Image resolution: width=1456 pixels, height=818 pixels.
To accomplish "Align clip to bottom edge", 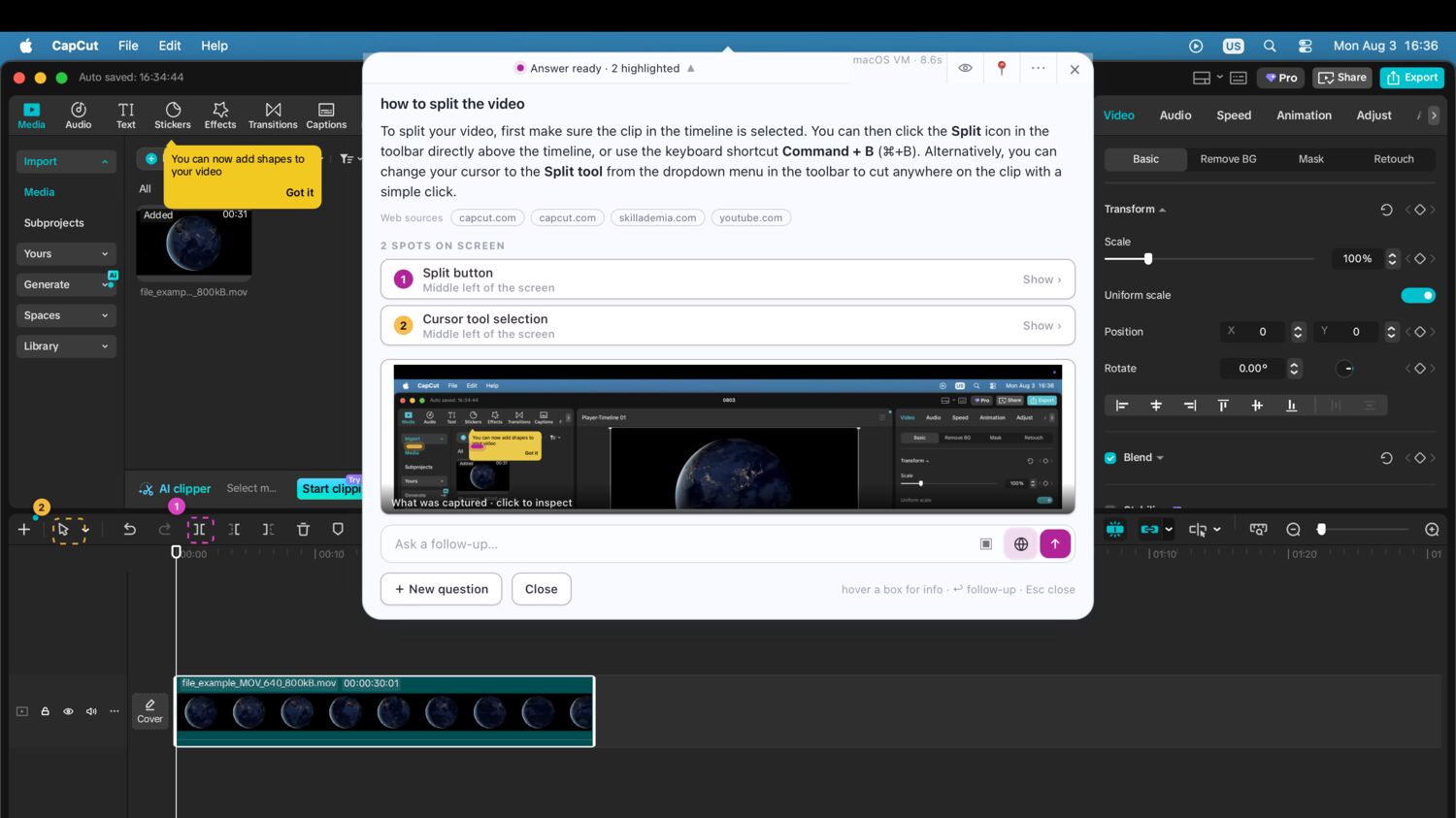I will pyautogui.click(x=1291, y=406).
